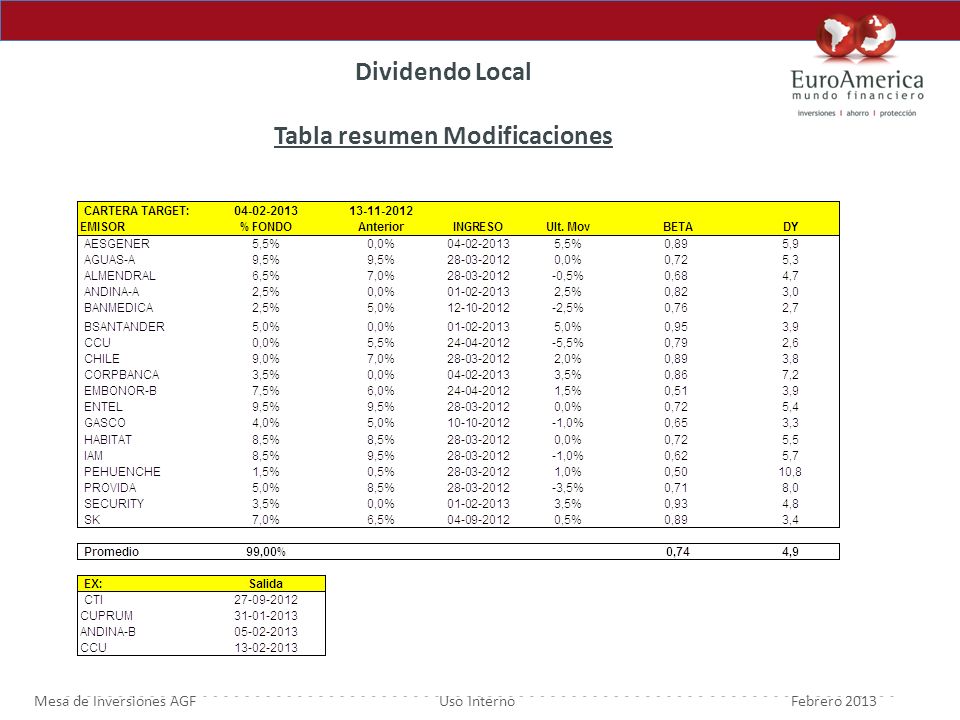
Task: Click the average DY value '4,9'
Action: pyautogui.click(x=790, y=552)
